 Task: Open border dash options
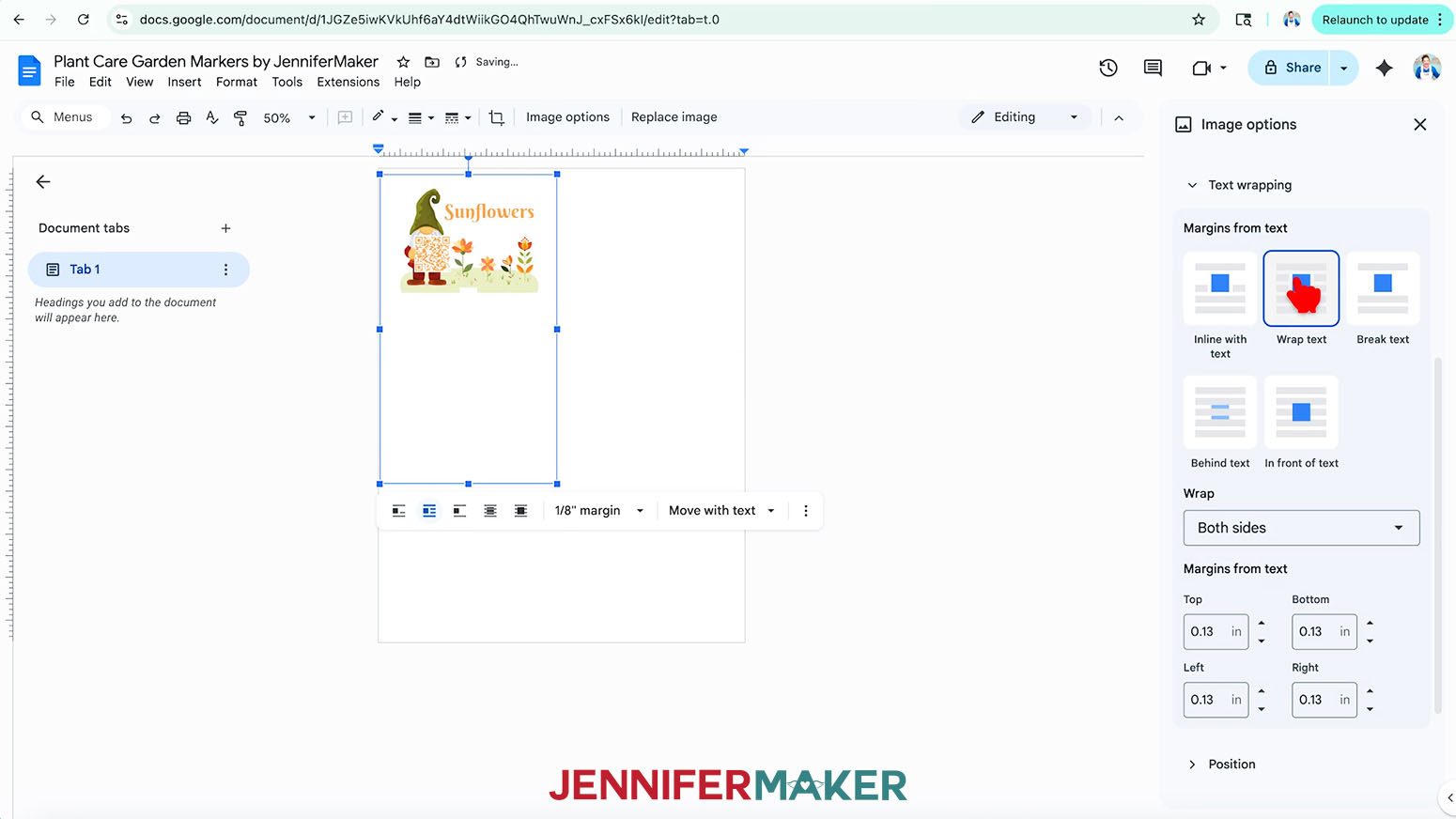tap(457, 117)
